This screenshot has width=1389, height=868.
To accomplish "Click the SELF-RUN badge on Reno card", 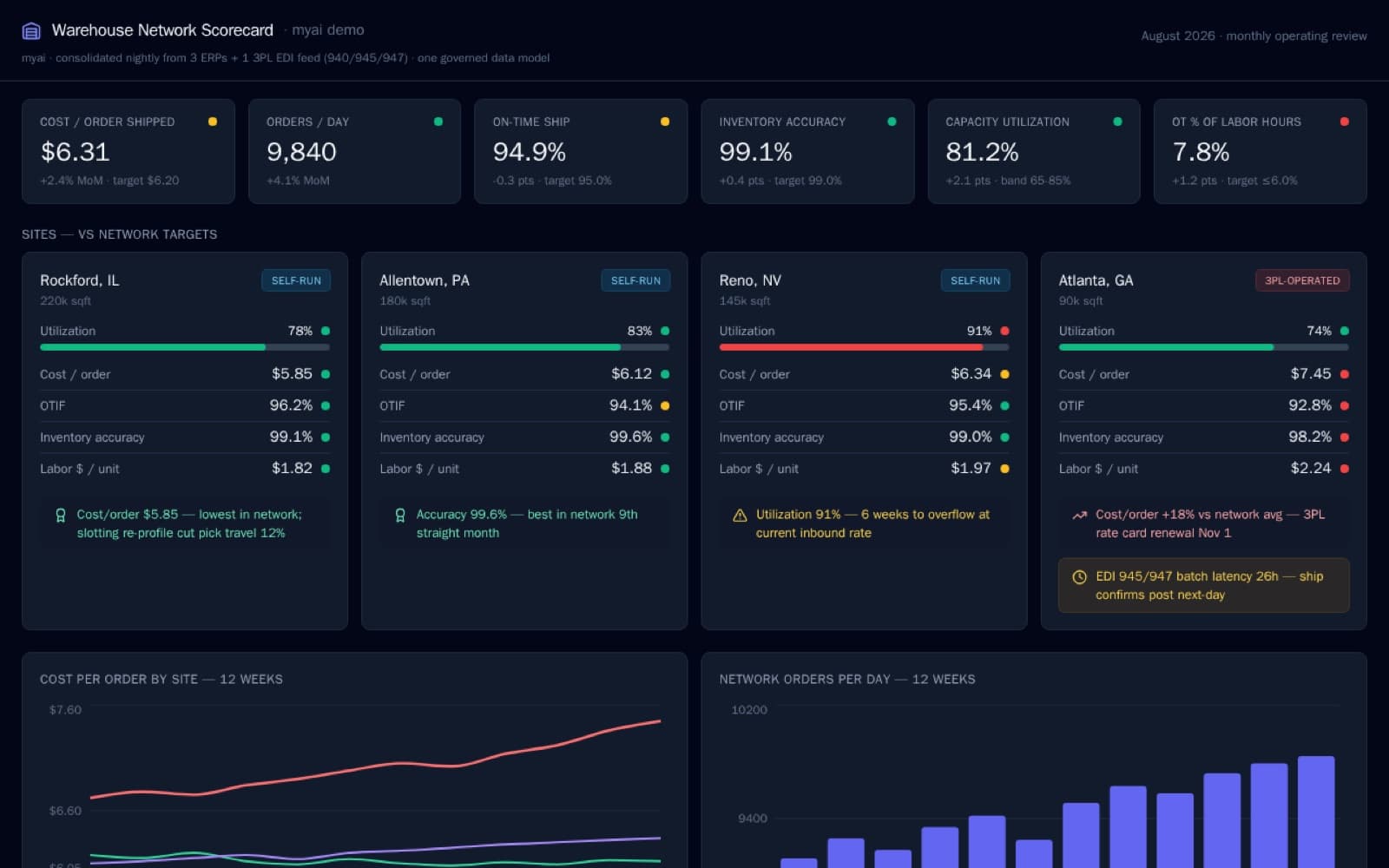I will pyautogui.click(x=975, y=280).
